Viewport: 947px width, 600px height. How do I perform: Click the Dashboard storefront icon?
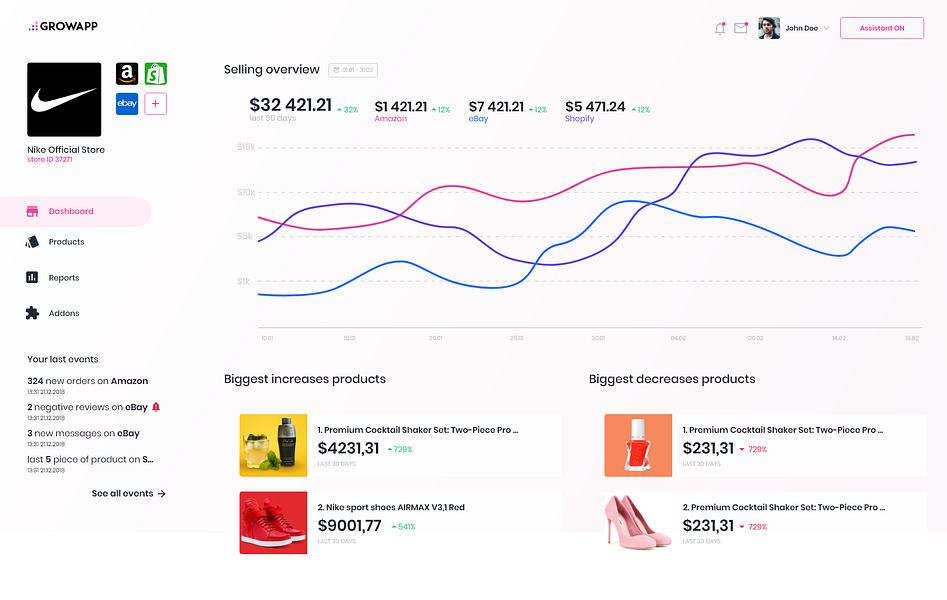(32, 211)
